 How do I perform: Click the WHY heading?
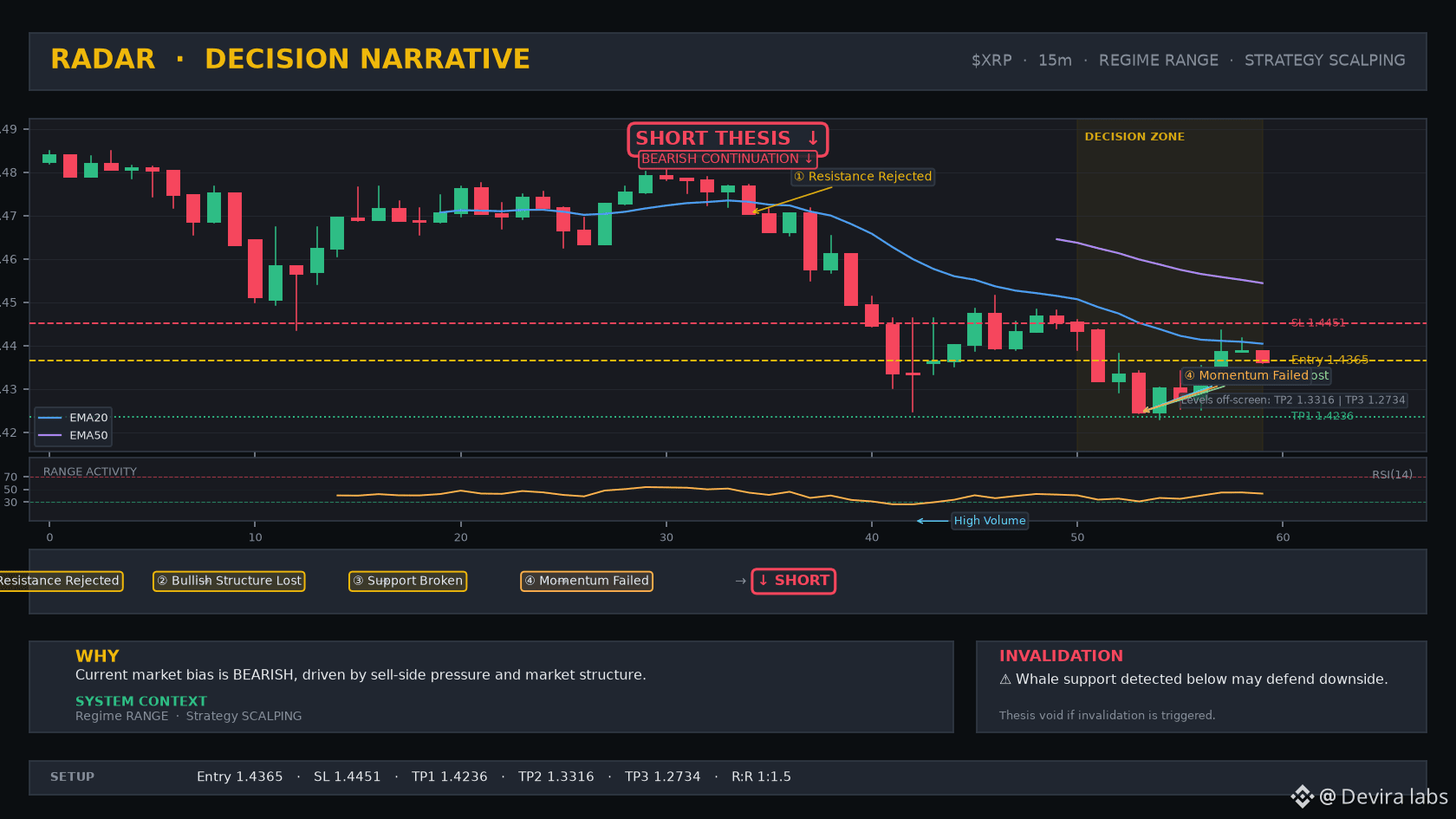[x=97, y=656]
